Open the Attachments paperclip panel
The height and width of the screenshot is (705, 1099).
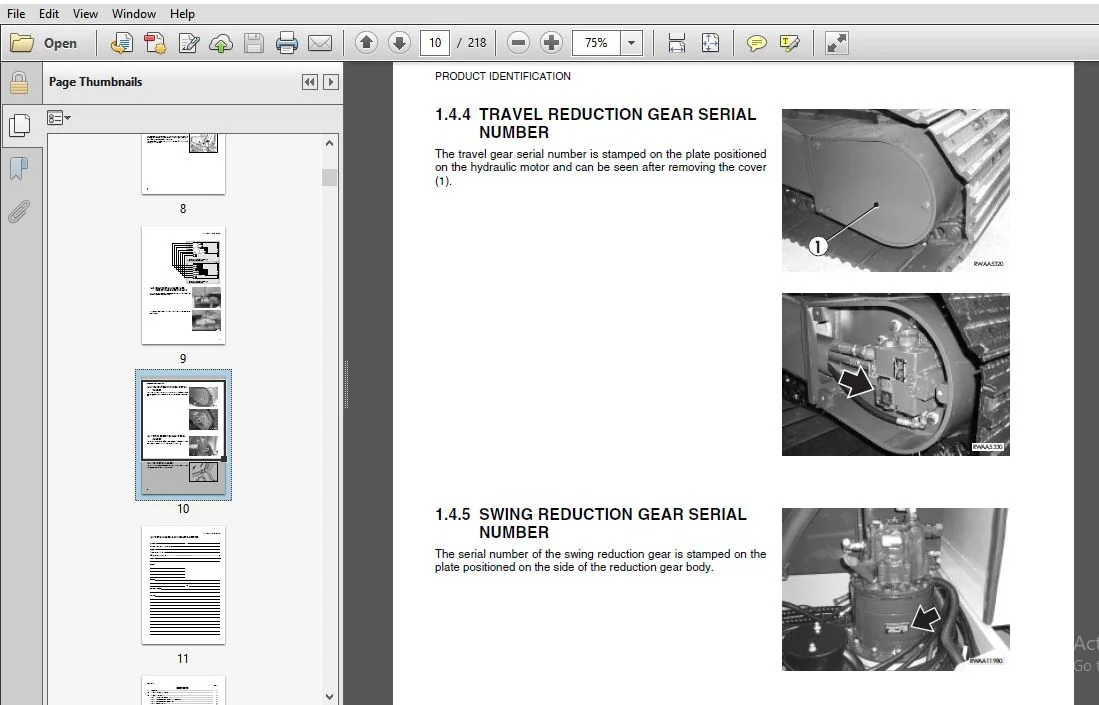click(19, 211)
